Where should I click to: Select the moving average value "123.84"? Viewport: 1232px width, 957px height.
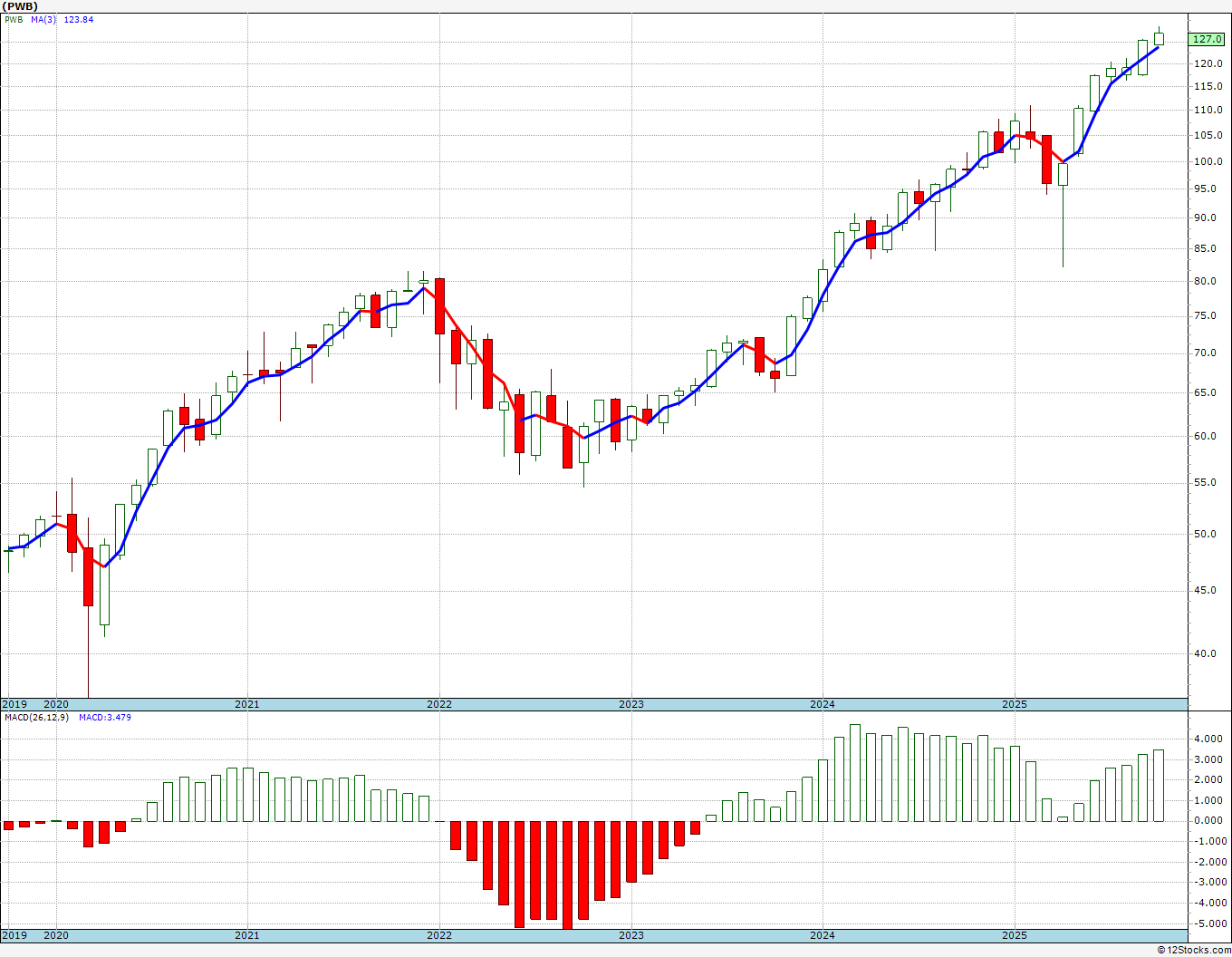[79, 20]
